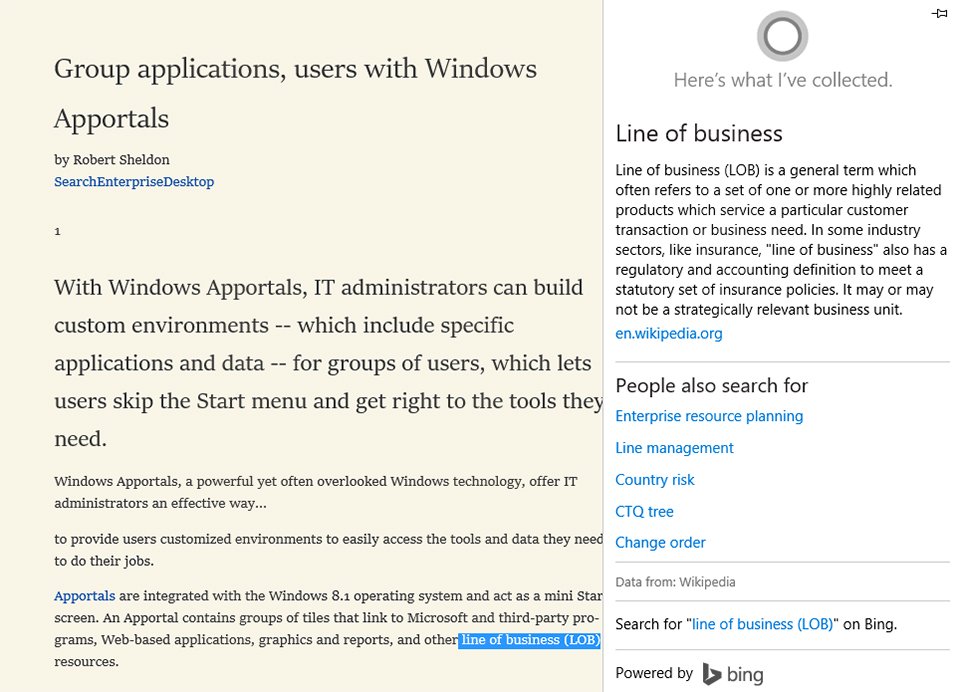Open the Line management suggestion
This screenshot has height=692, width=960.
pos(674,448)
